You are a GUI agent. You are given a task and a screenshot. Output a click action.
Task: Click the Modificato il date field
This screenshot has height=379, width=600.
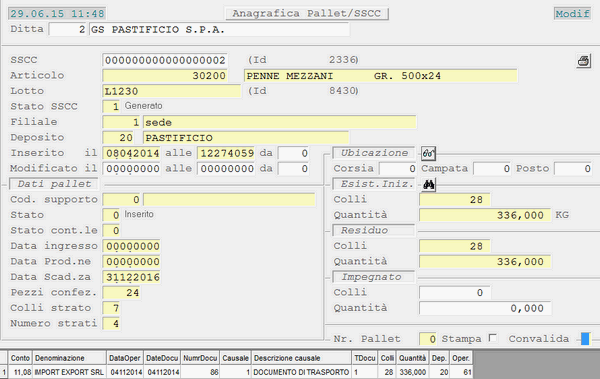click(x=131, y=168)
